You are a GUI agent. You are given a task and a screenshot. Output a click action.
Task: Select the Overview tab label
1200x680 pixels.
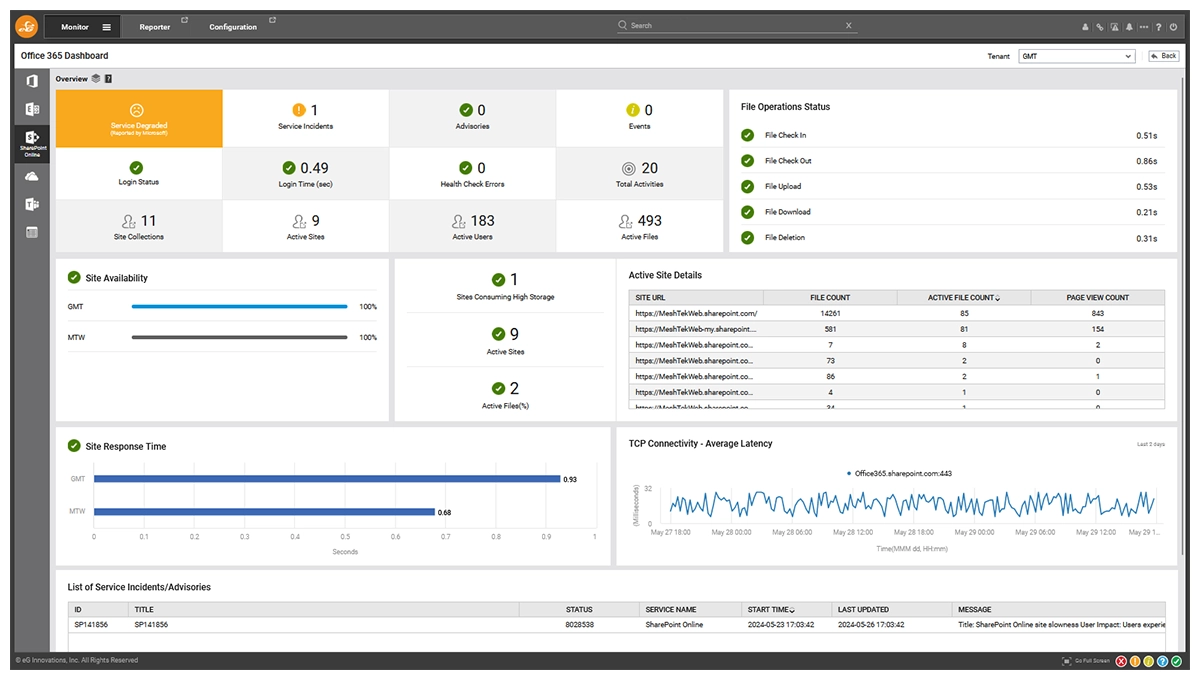[71, 78]
